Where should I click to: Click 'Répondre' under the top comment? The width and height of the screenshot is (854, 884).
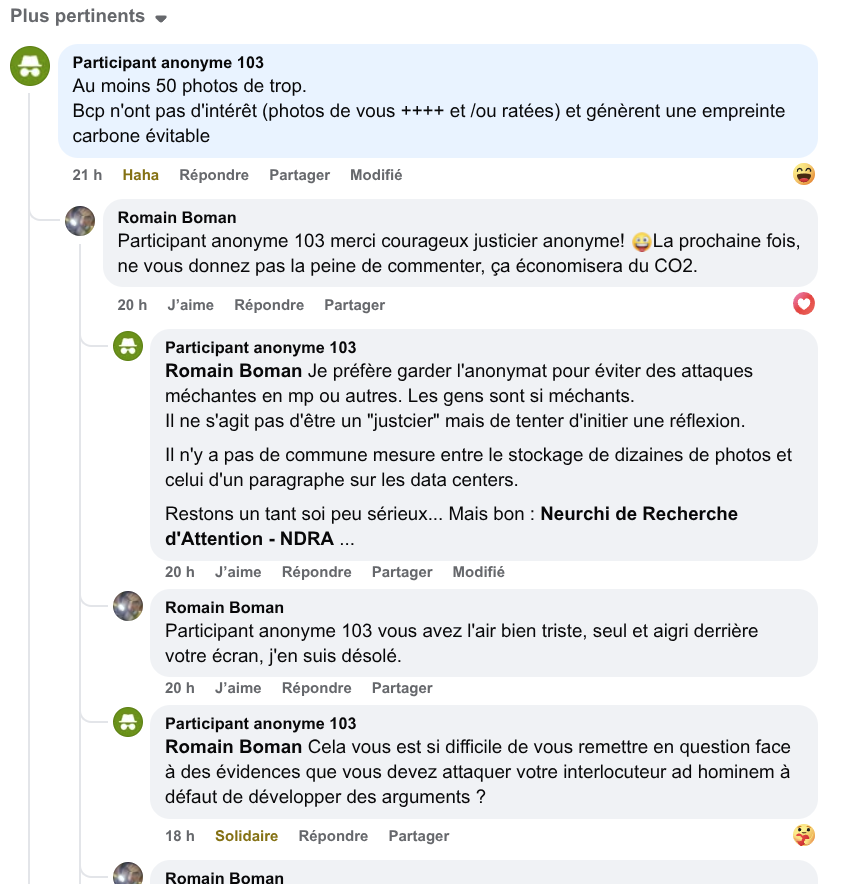(x=214, y=175)
